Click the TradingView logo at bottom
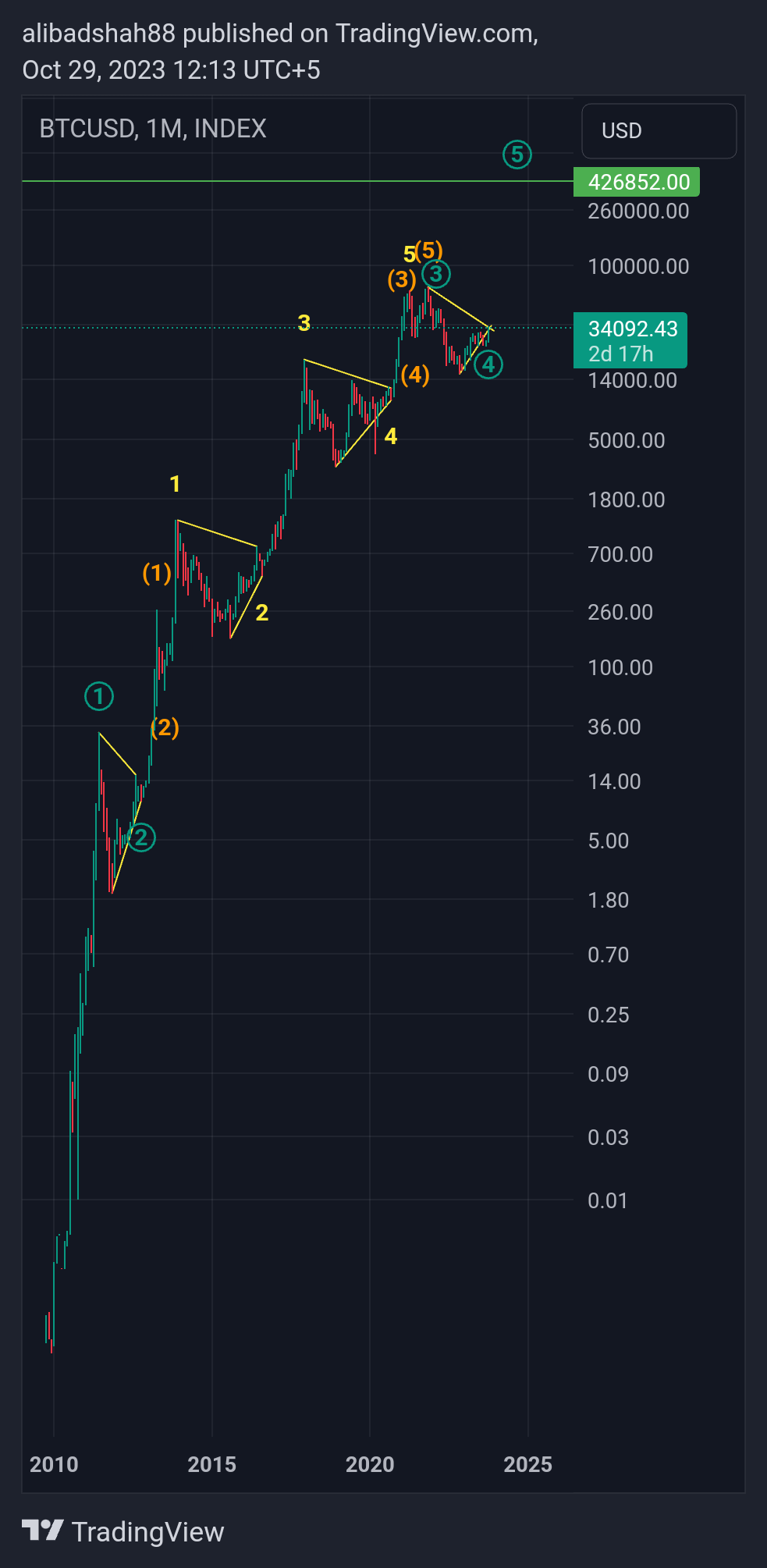767x1568 pixels. 123,1531
